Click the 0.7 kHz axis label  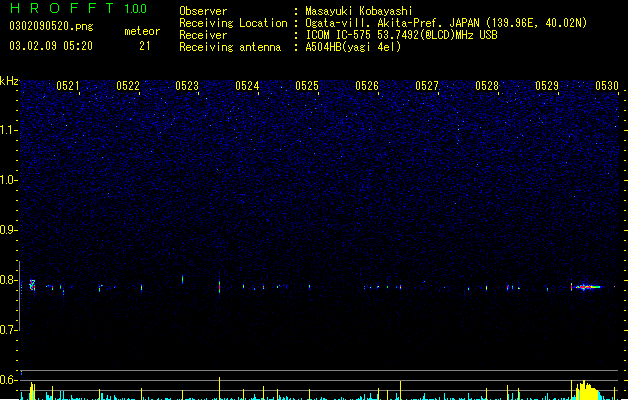pyautogui.click(x=9, y=330)
